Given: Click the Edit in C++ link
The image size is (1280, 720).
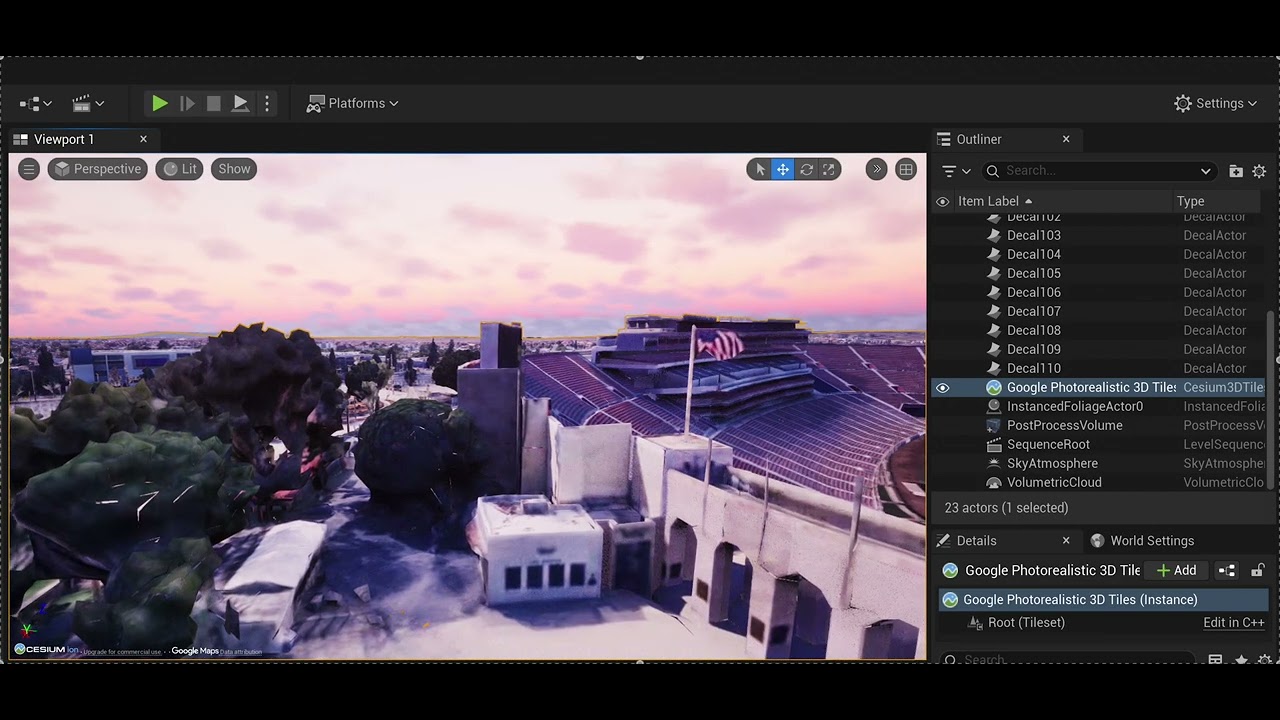Looking at the screenshot, I should tap(1234, 622).
